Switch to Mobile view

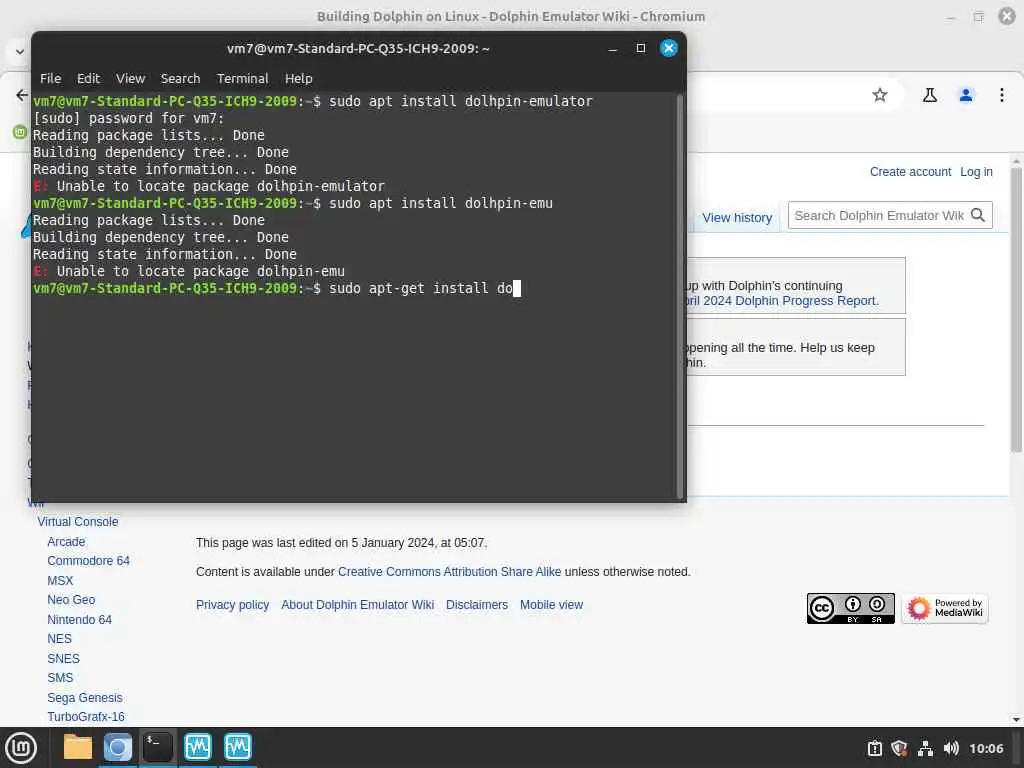point(551,605)
